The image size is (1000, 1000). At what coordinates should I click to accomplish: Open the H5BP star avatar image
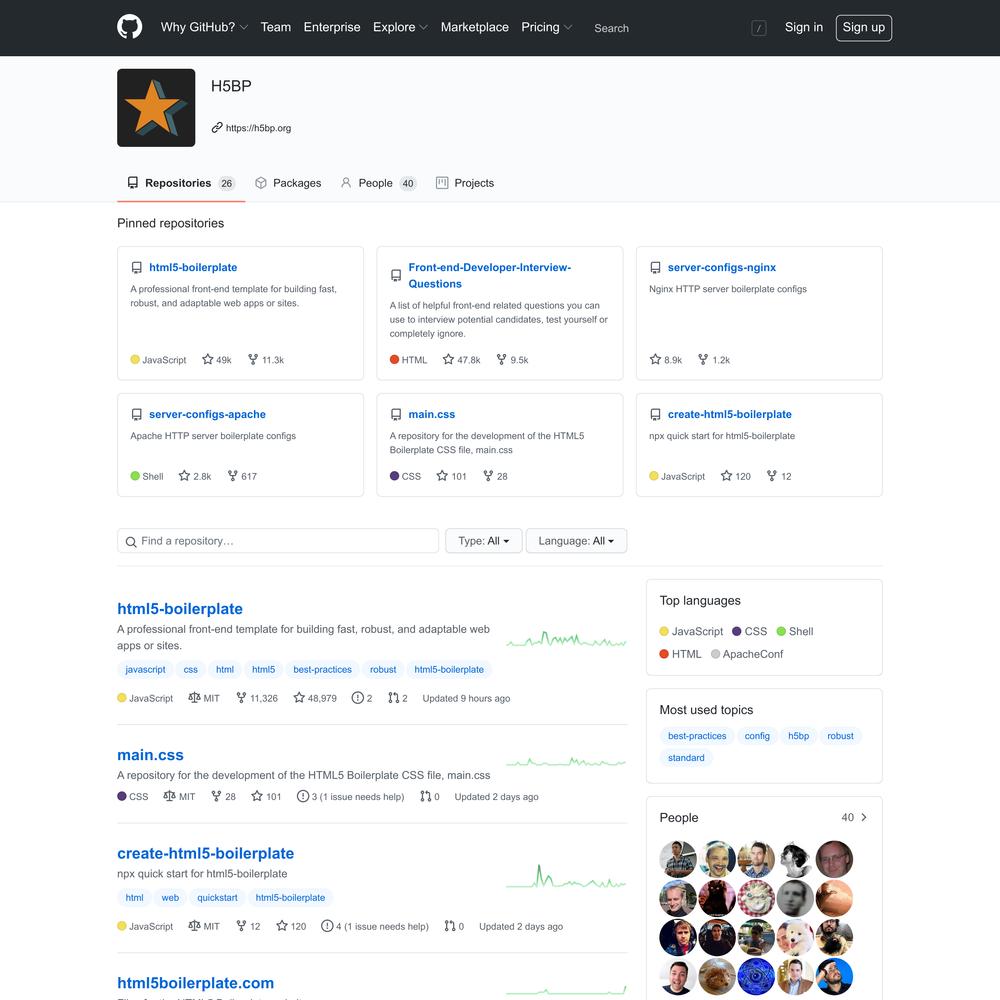156,108
